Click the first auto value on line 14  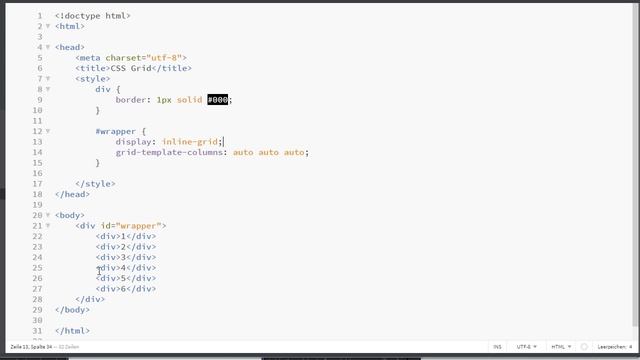pos(243,152)
